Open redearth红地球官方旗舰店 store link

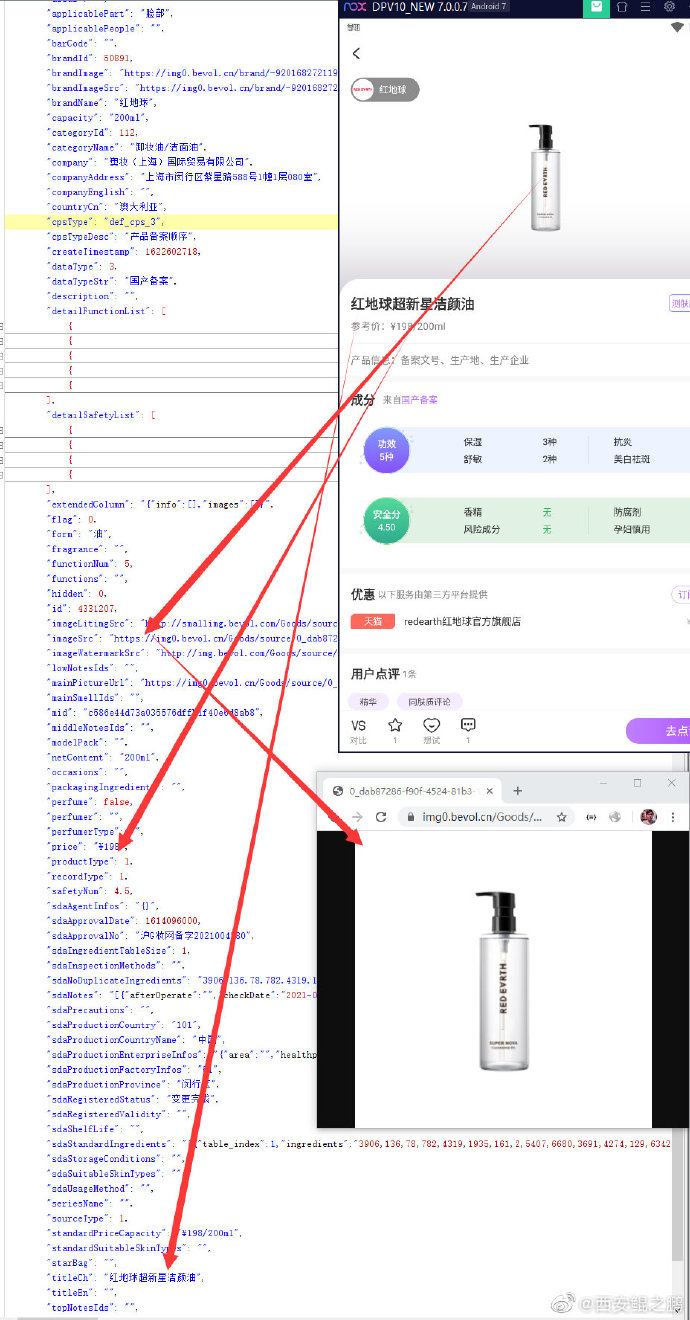tap(462, 621)
